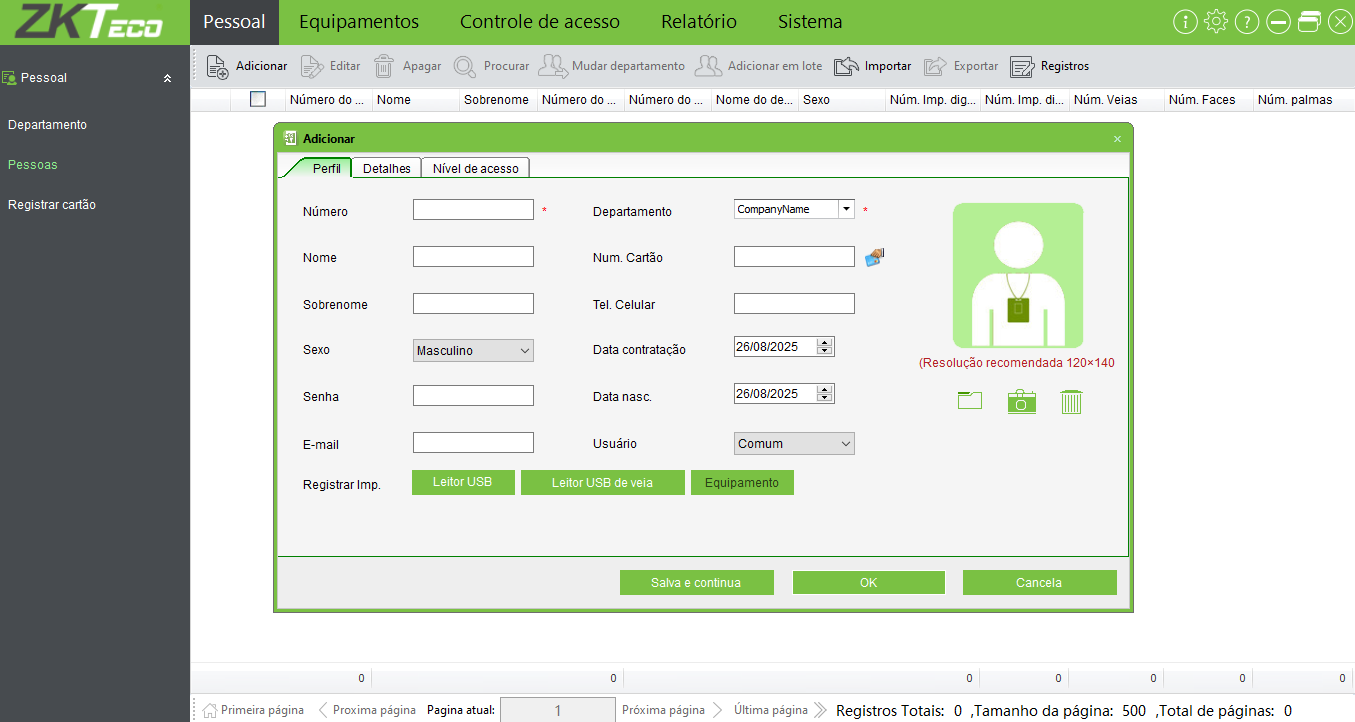Open the Controle de acesso menu
1355x722 pixels.
click(x=539, y=22)
